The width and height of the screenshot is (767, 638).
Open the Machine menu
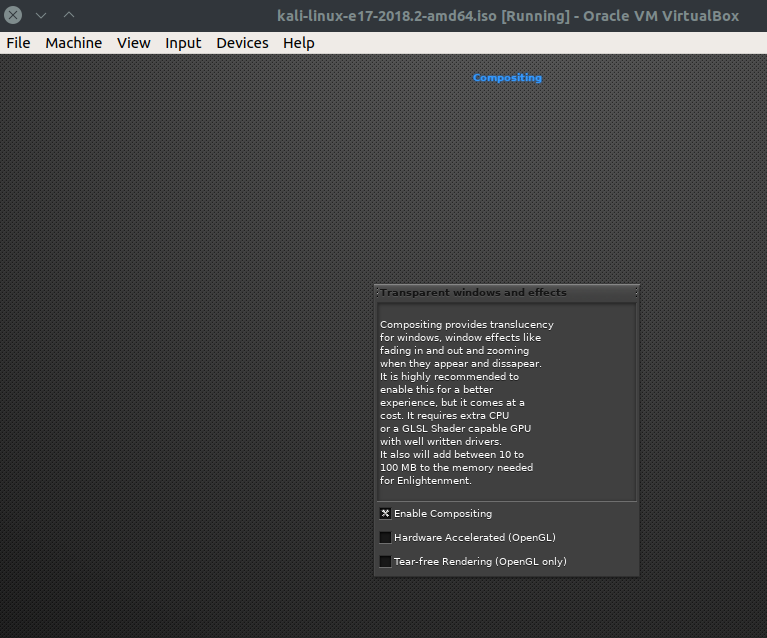click(74, 43)
